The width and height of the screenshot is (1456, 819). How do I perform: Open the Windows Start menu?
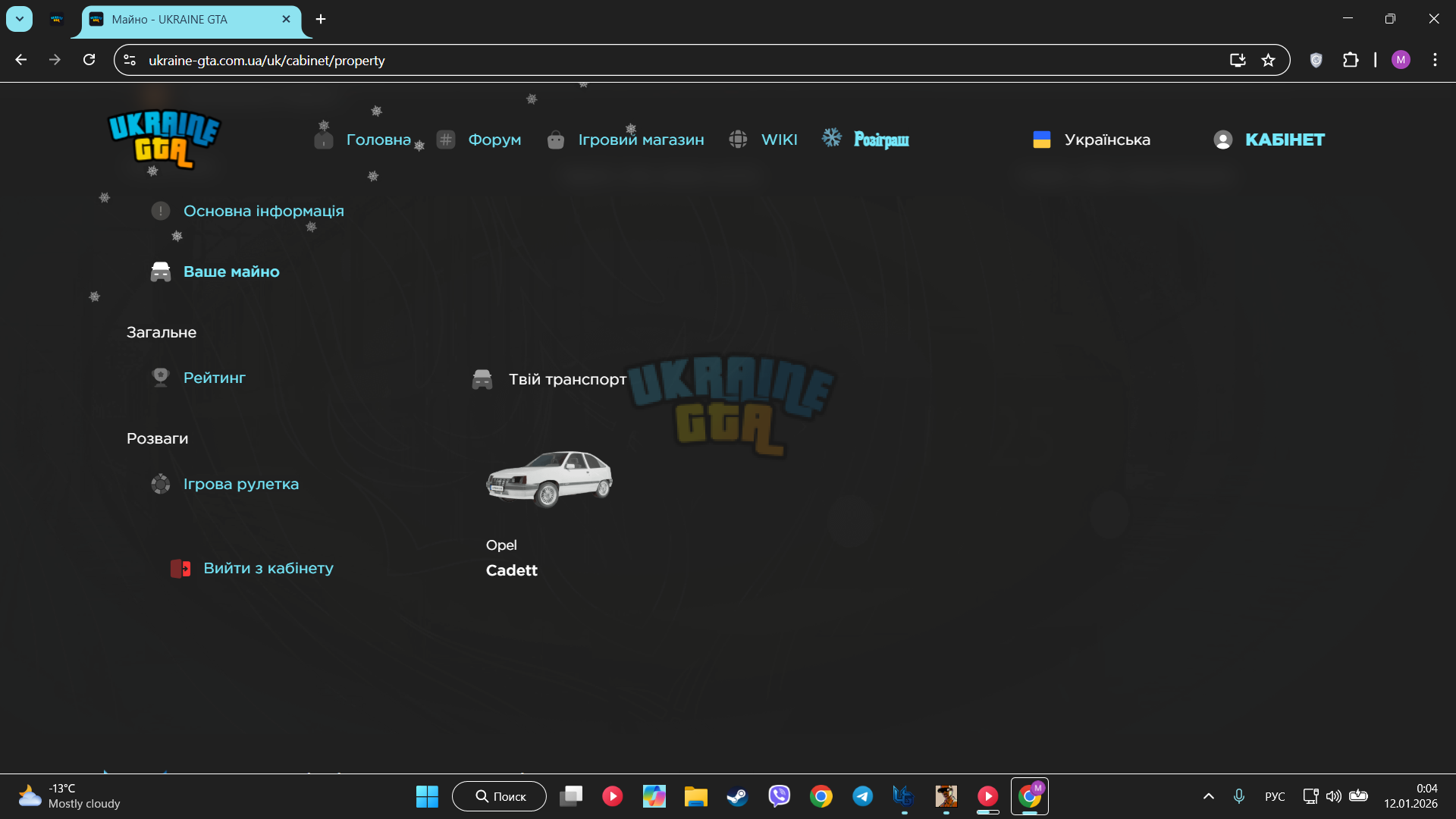tap(427, 796)
